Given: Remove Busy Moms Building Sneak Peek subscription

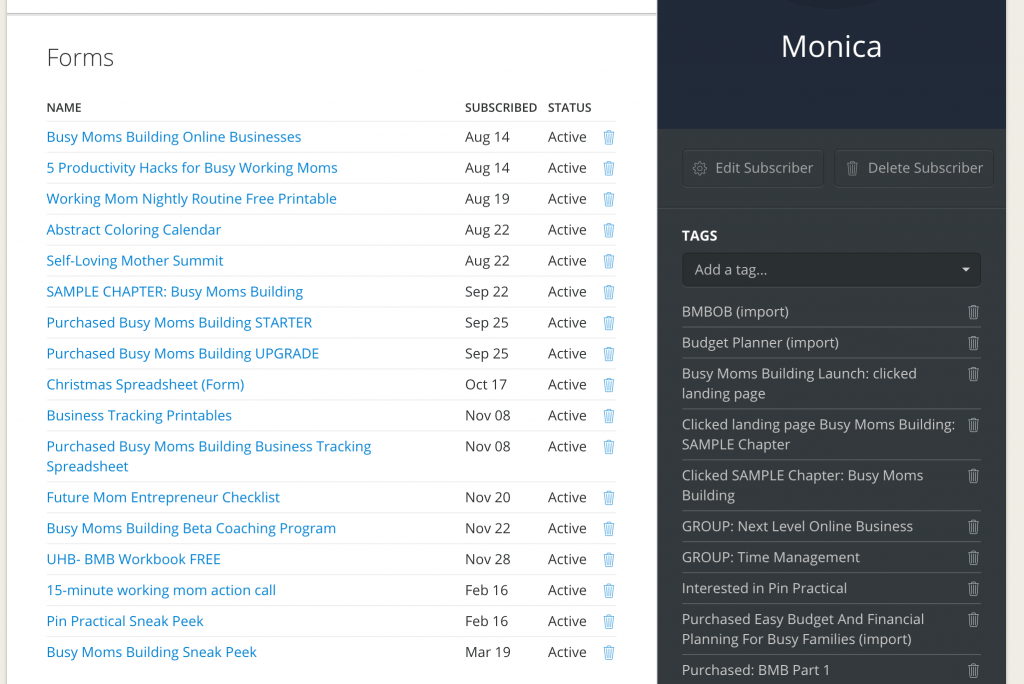Looking at the screenshot, I should tap(609, 652).
